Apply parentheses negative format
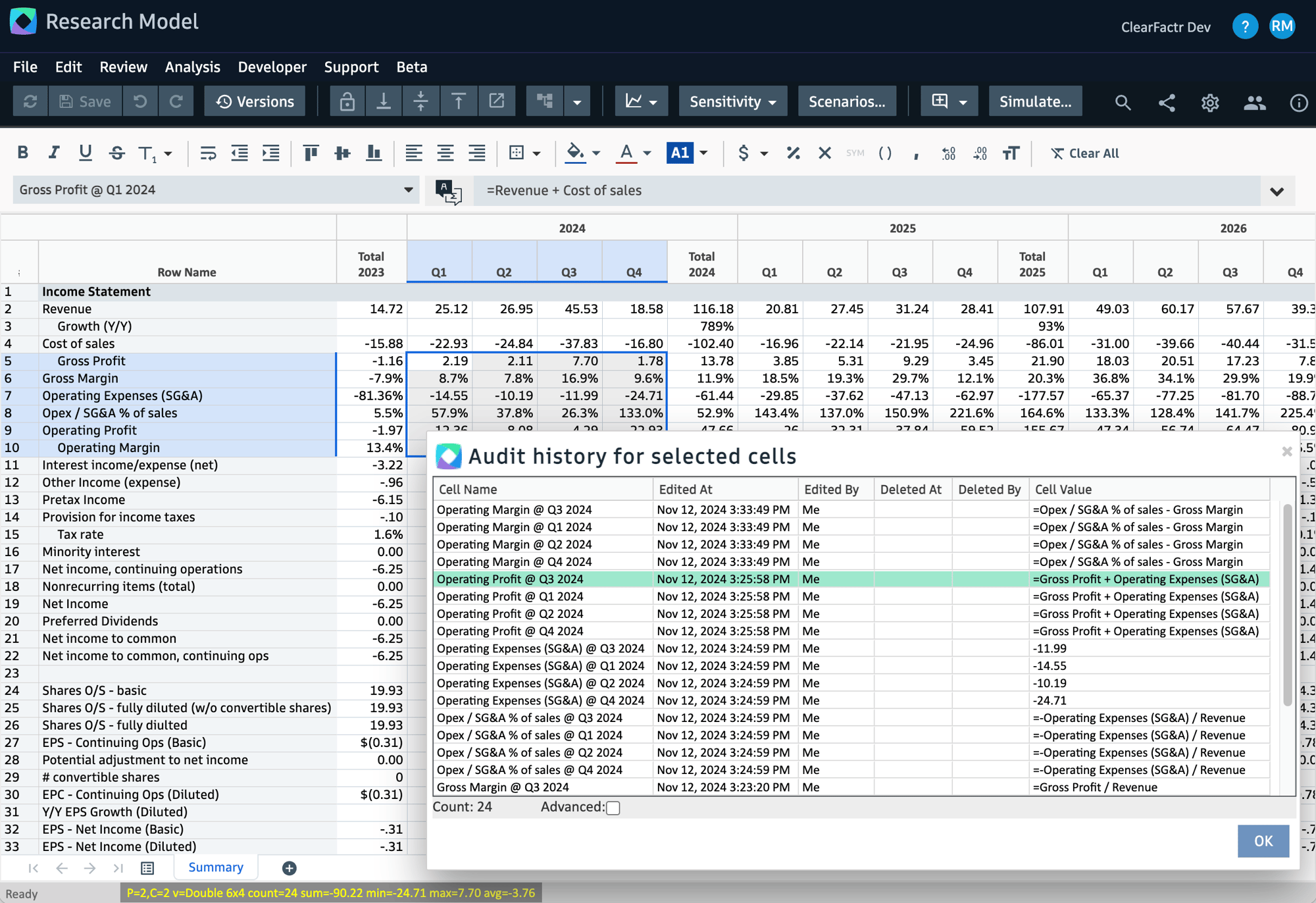The image size is (1316, 903). point(885,153)
